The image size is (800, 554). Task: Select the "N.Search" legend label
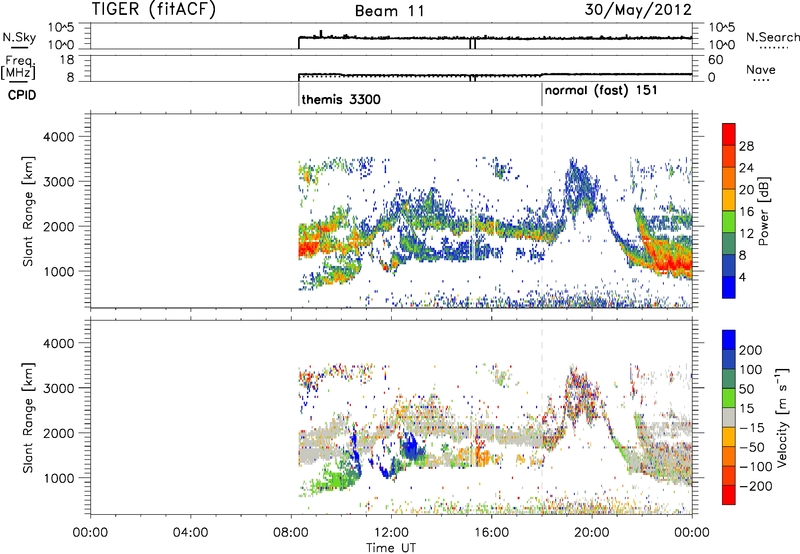772,37
